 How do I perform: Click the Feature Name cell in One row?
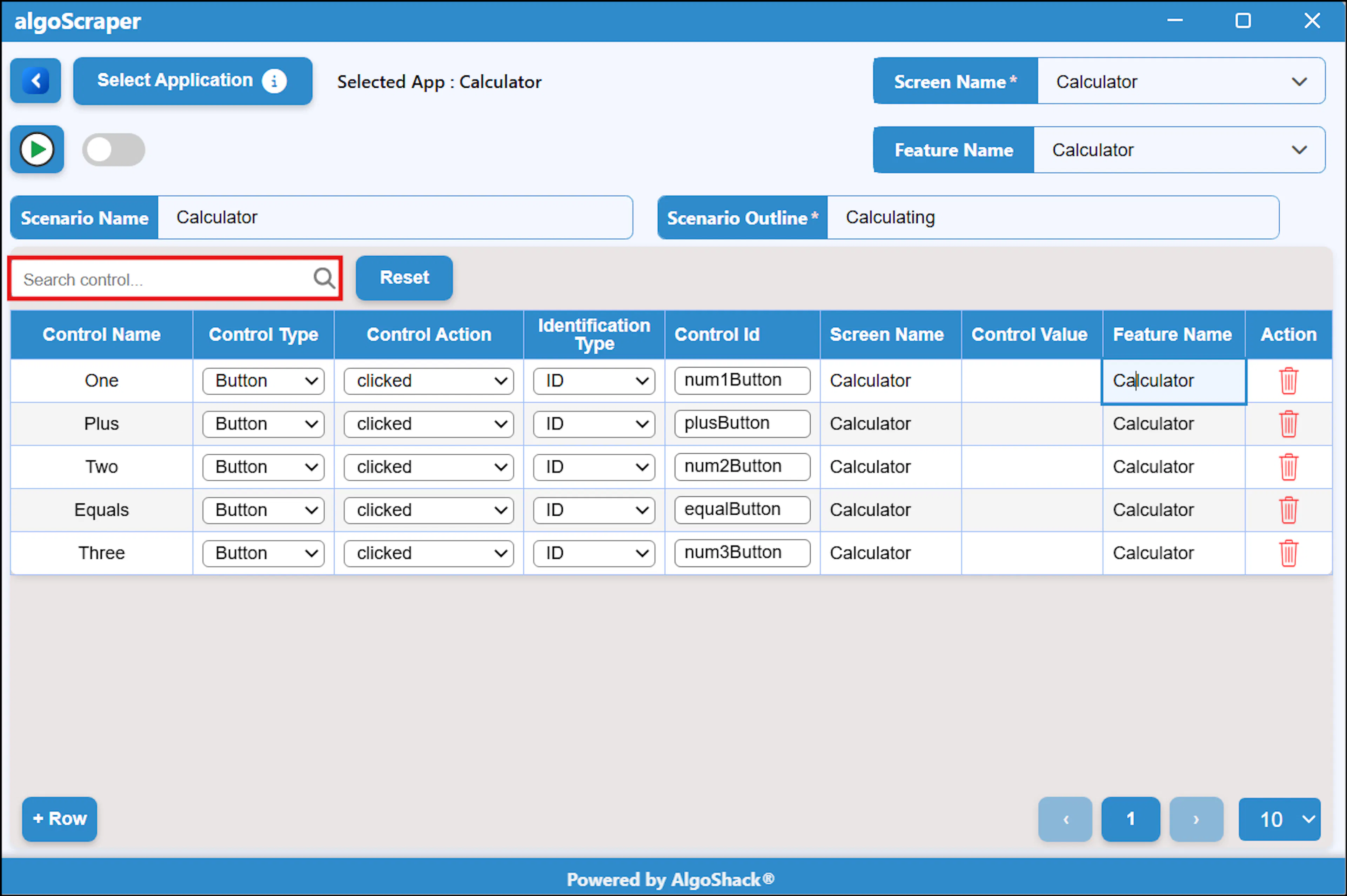(1173, 381)
